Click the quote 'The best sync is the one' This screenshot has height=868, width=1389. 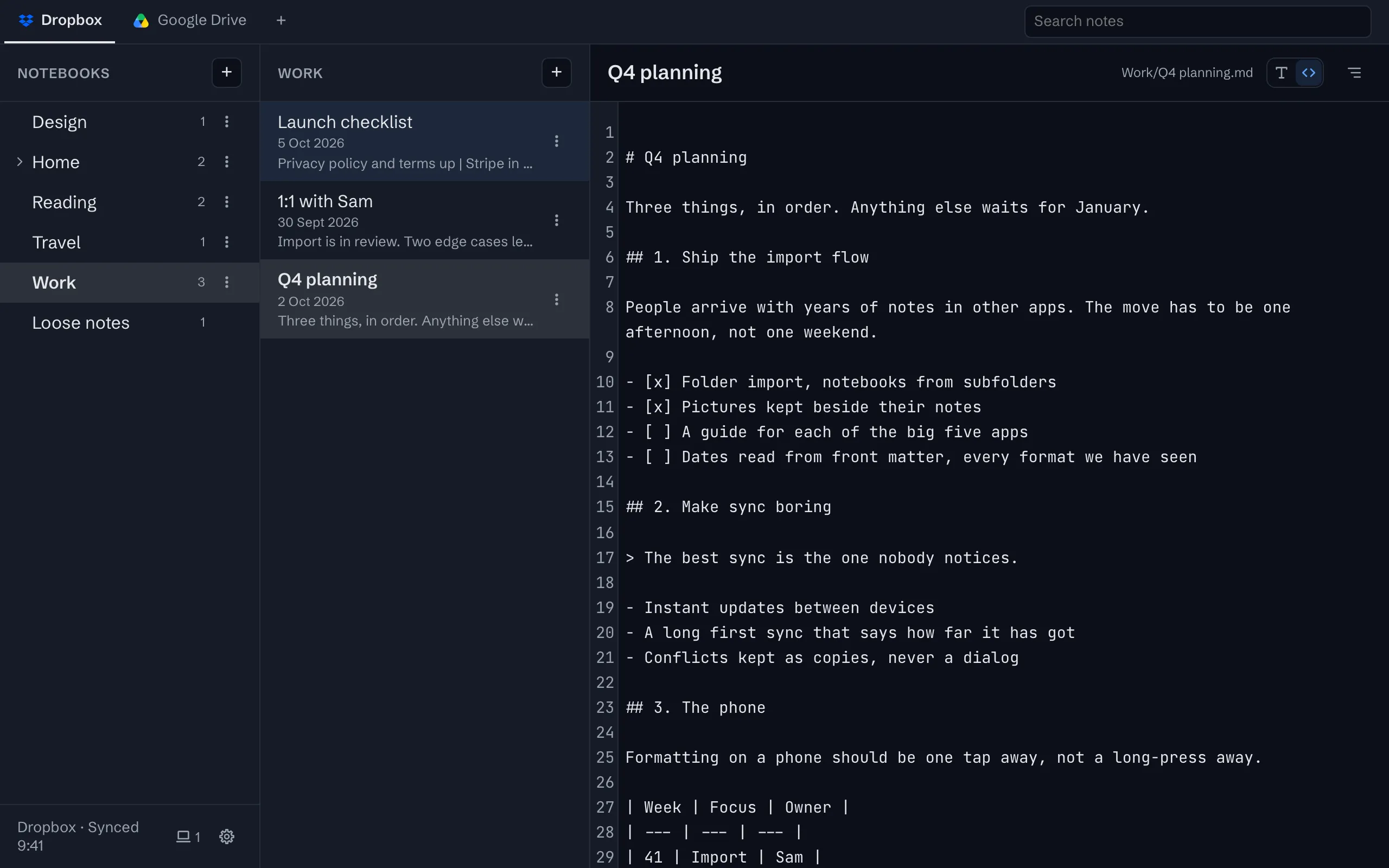[821, 558]
